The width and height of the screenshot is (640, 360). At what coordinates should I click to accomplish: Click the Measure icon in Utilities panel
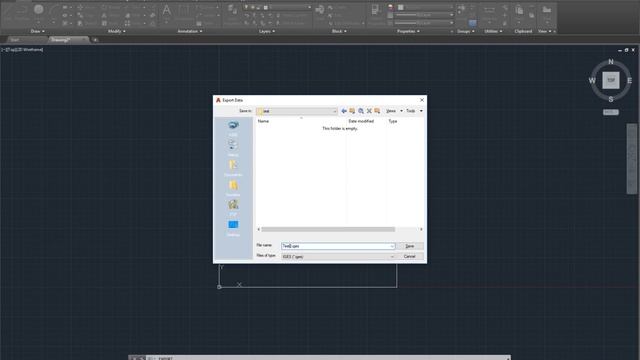point(489,10)
